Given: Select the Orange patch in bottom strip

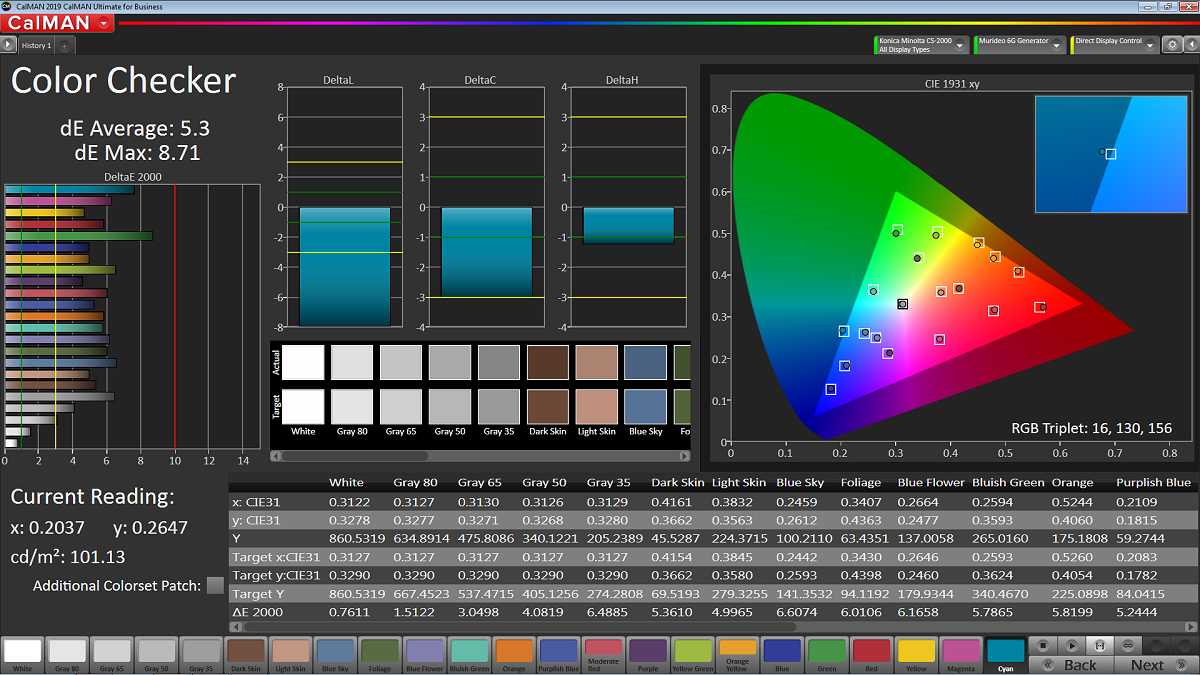Looking at the screenshot, I should (514, 655).
